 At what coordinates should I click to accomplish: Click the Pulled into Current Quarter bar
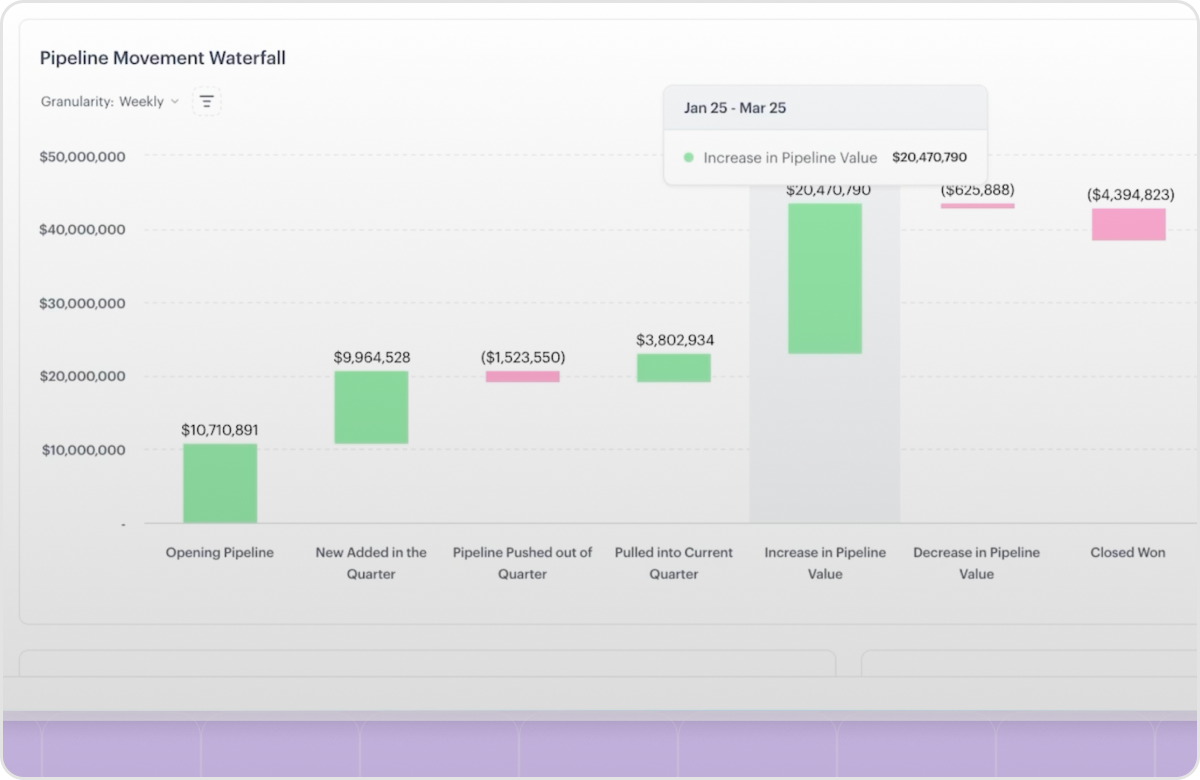[674, 367]
